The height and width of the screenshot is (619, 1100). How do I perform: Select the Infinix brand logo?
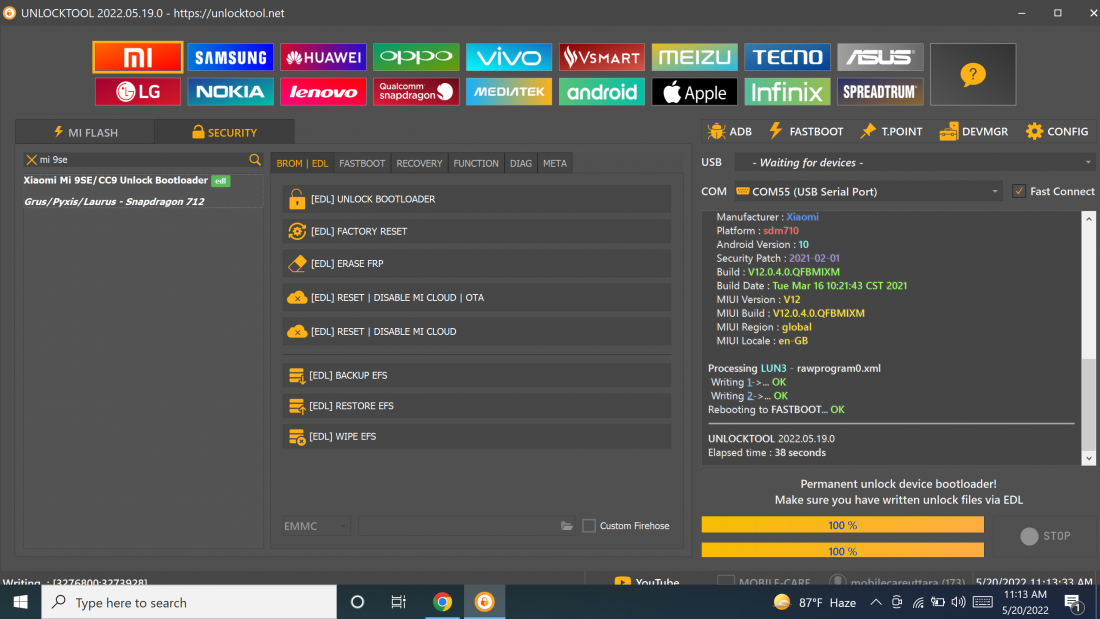point(787,92)
